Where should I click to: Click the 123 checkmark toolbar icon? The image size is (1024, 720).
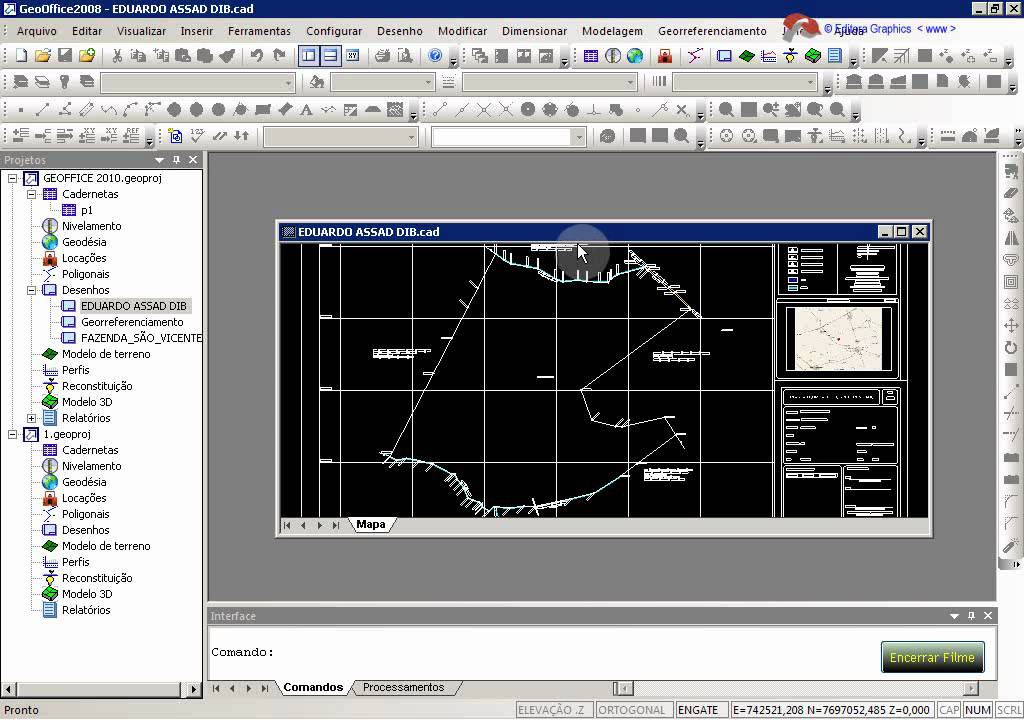pyautogui.click(x=197, y=136)
